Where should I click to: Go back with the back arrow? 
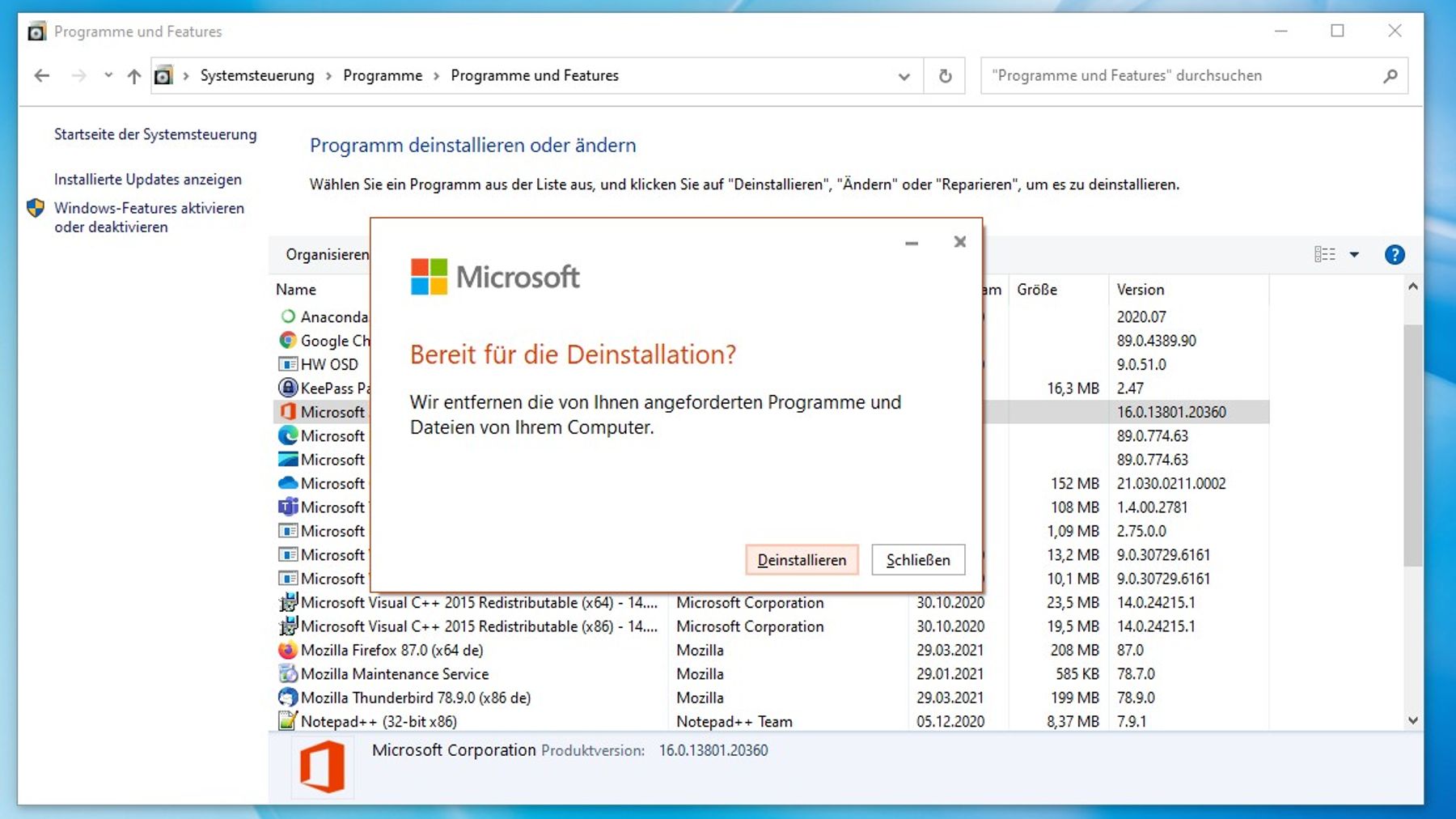coord(42,76)
